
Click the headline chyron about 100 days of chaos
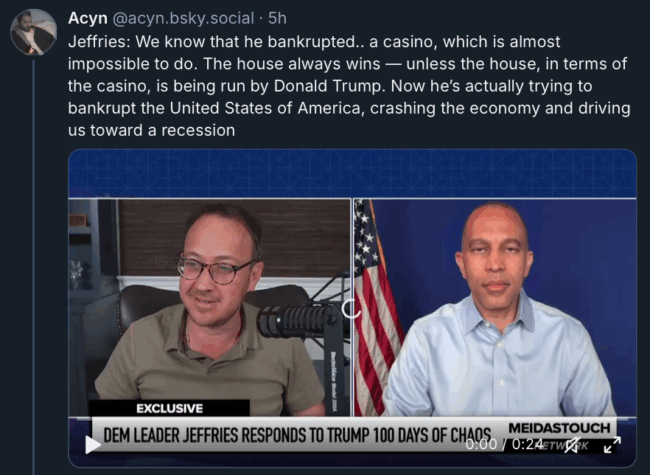[297, 435]
